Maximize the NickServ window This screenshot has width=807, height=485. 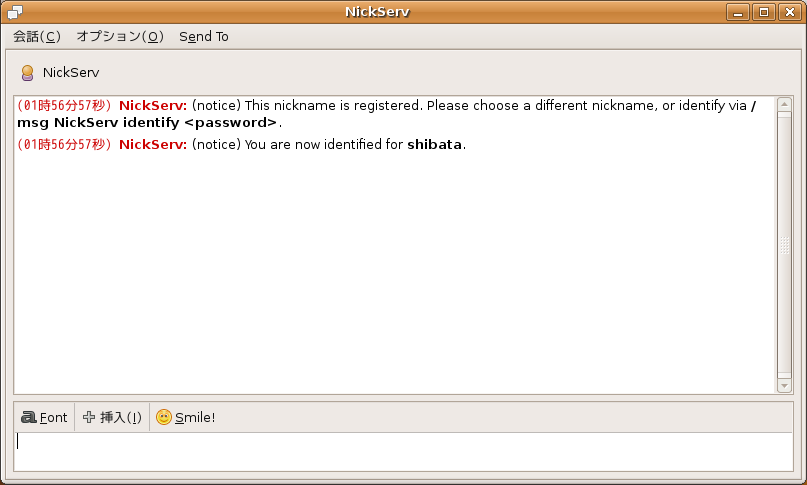coord(764,12)
